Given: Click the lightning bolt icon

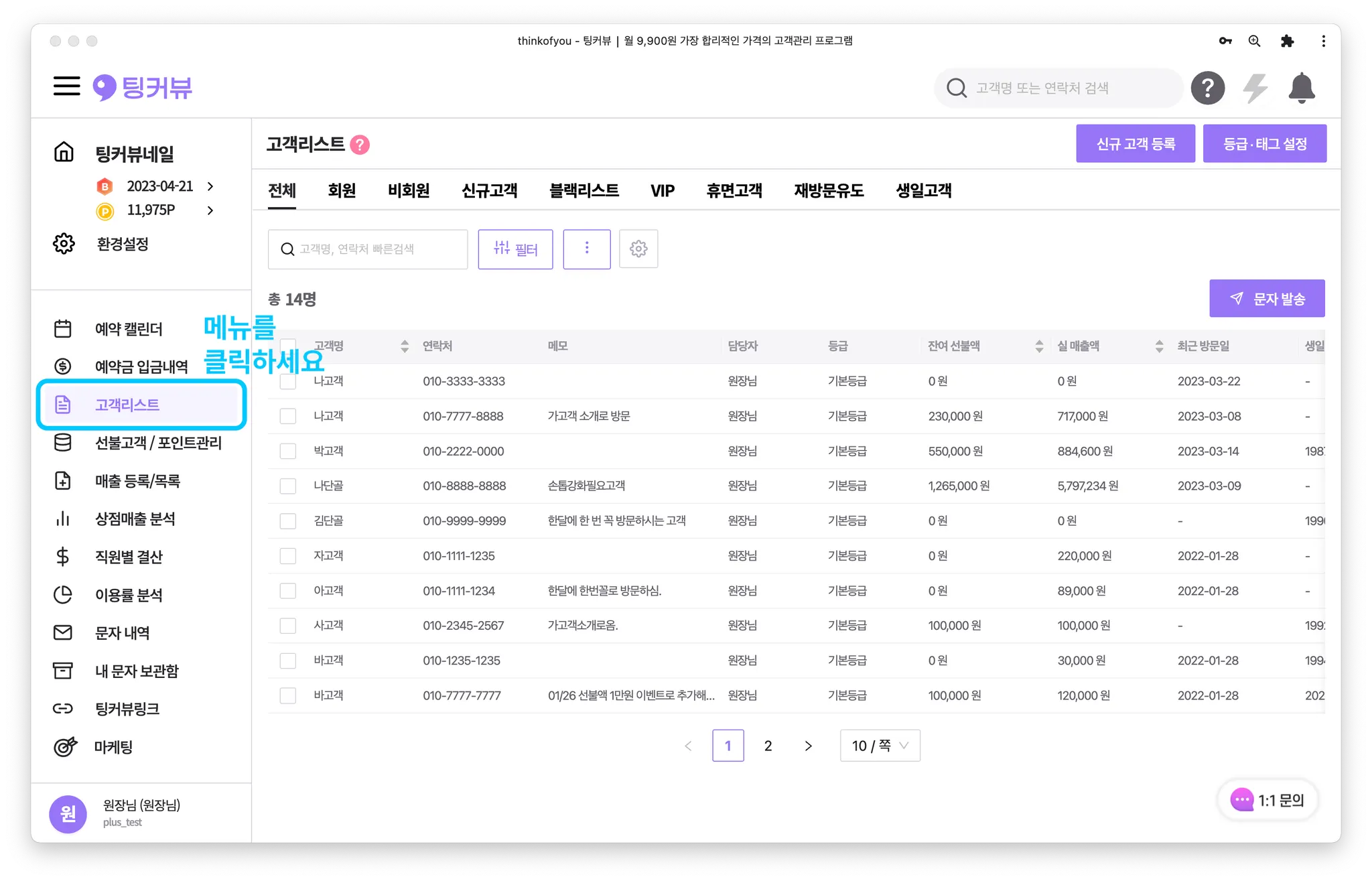Looking at the screenshot, I should coord(1255,88).
